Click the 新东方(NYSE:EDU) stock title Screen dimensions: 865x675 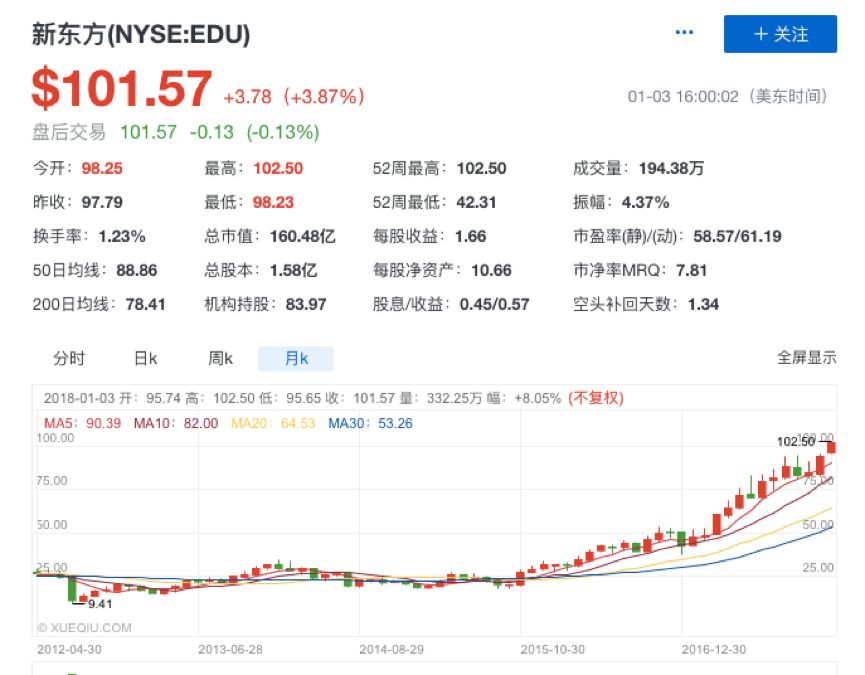click(141, 35)
